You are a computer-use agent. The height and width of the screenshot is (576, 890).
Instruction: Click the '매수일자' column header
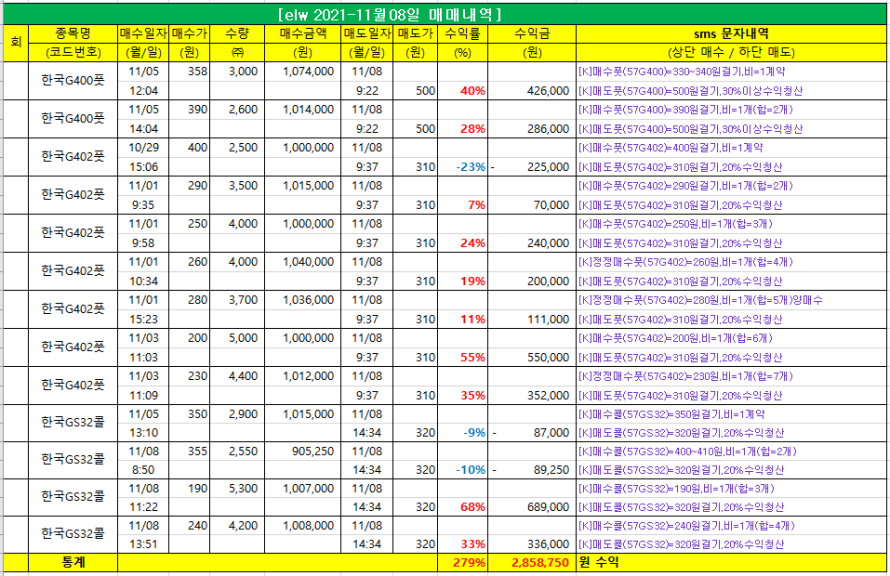click(x=144, y=33)
